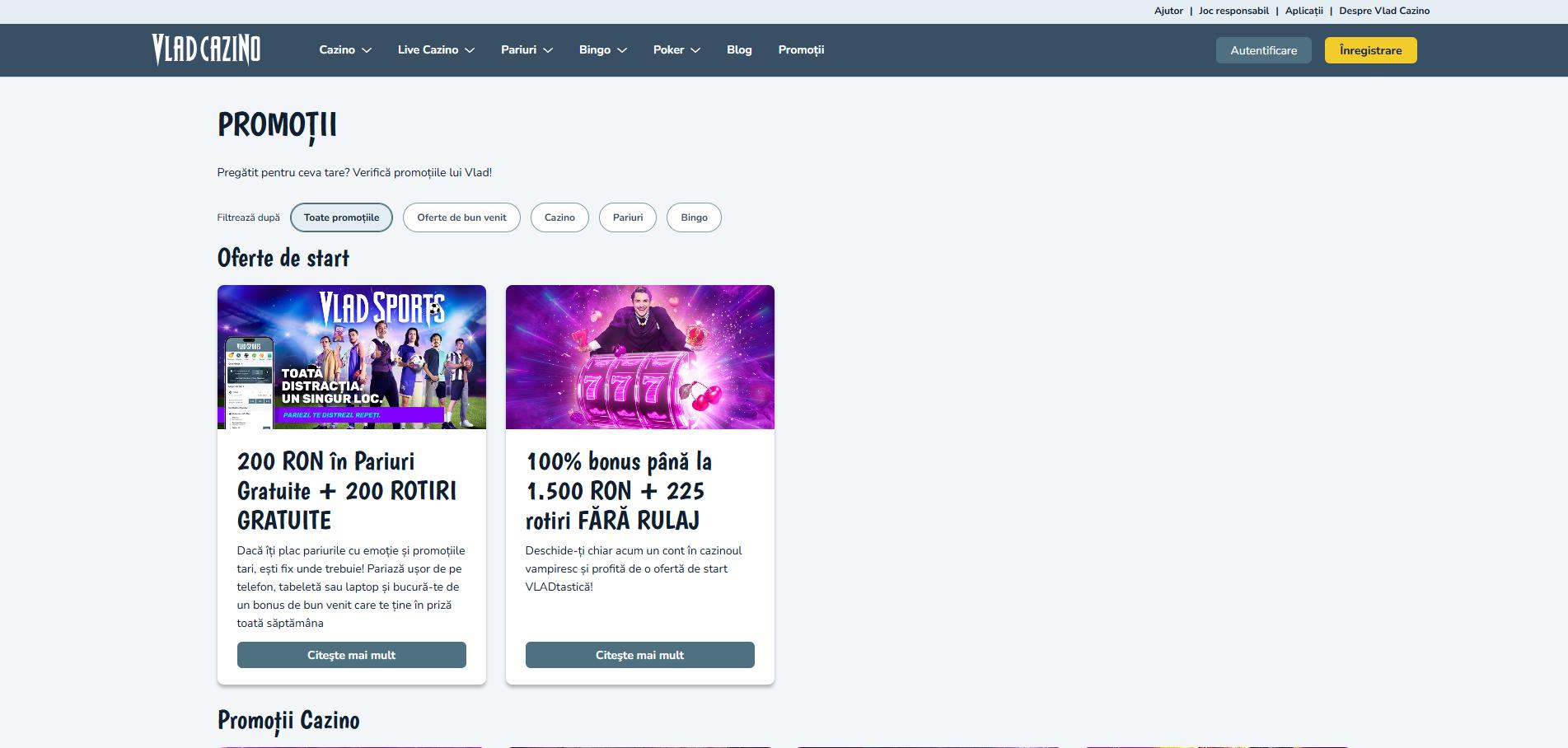Expand the Pariuri menu chevron
1568x748 pixels.
click(548, 50)
